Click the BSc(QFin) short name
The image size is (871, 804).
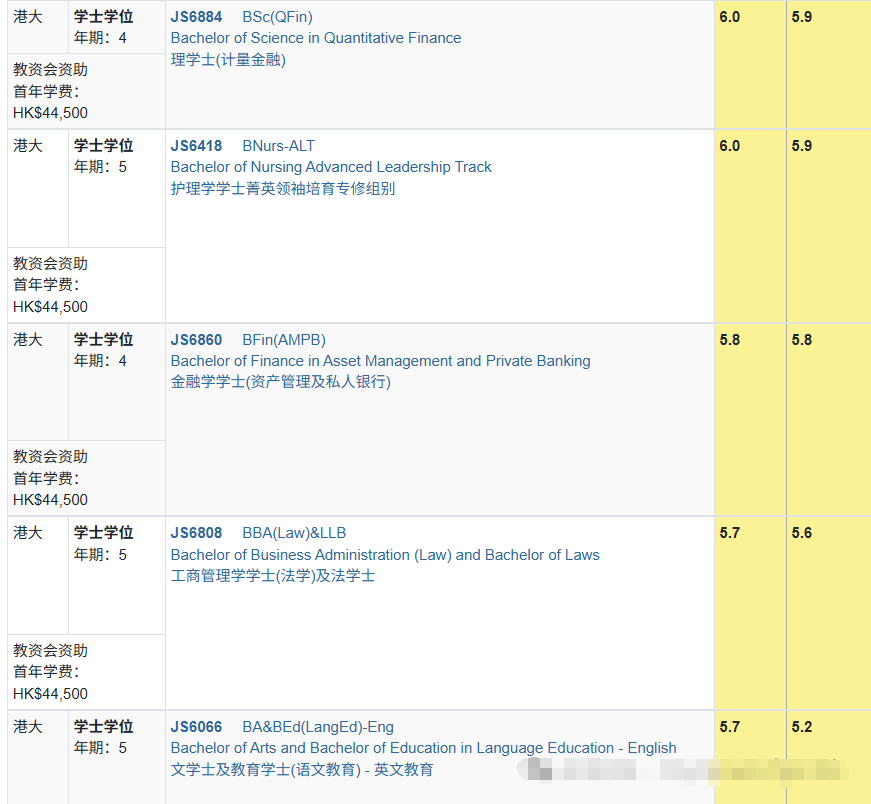[277, 17]
